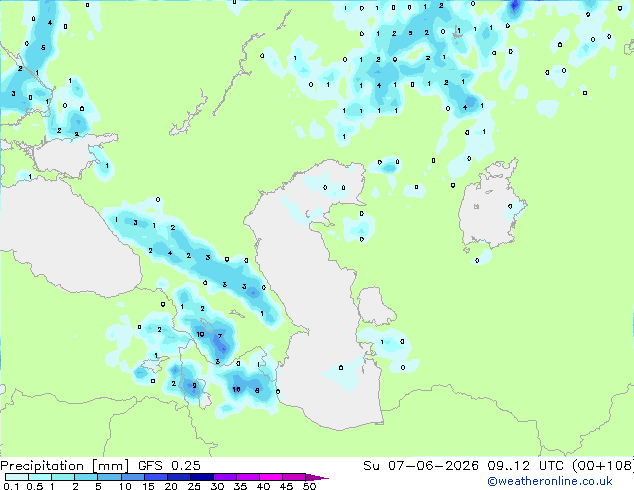The height and width of the screenshot is (490, 634).
Task: Click the 2–5 mm legend color swatch
Action: [x=87, y=477]
